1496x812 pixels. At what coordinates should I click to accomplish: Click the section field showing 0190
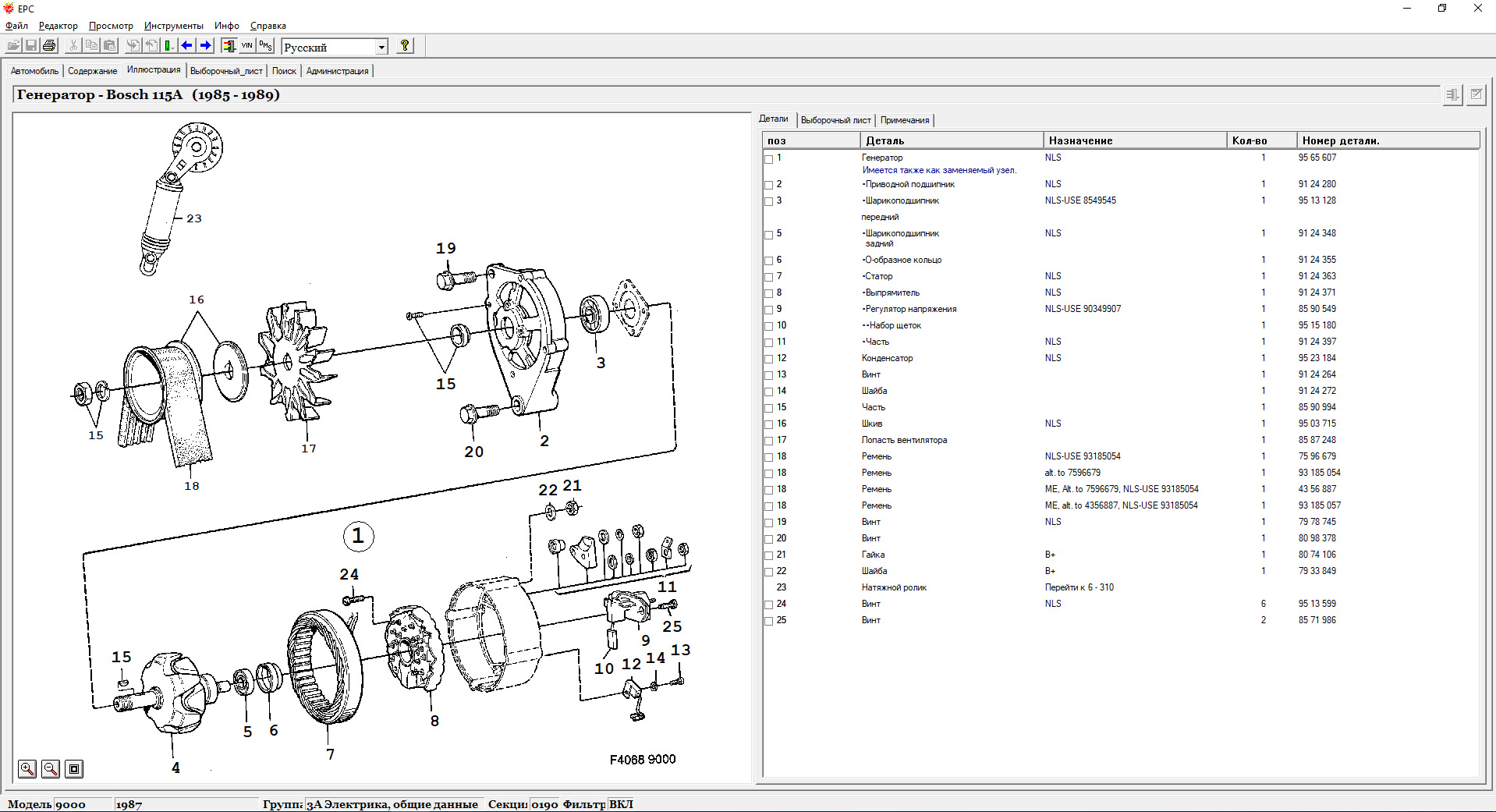click(x=545, y=804)
